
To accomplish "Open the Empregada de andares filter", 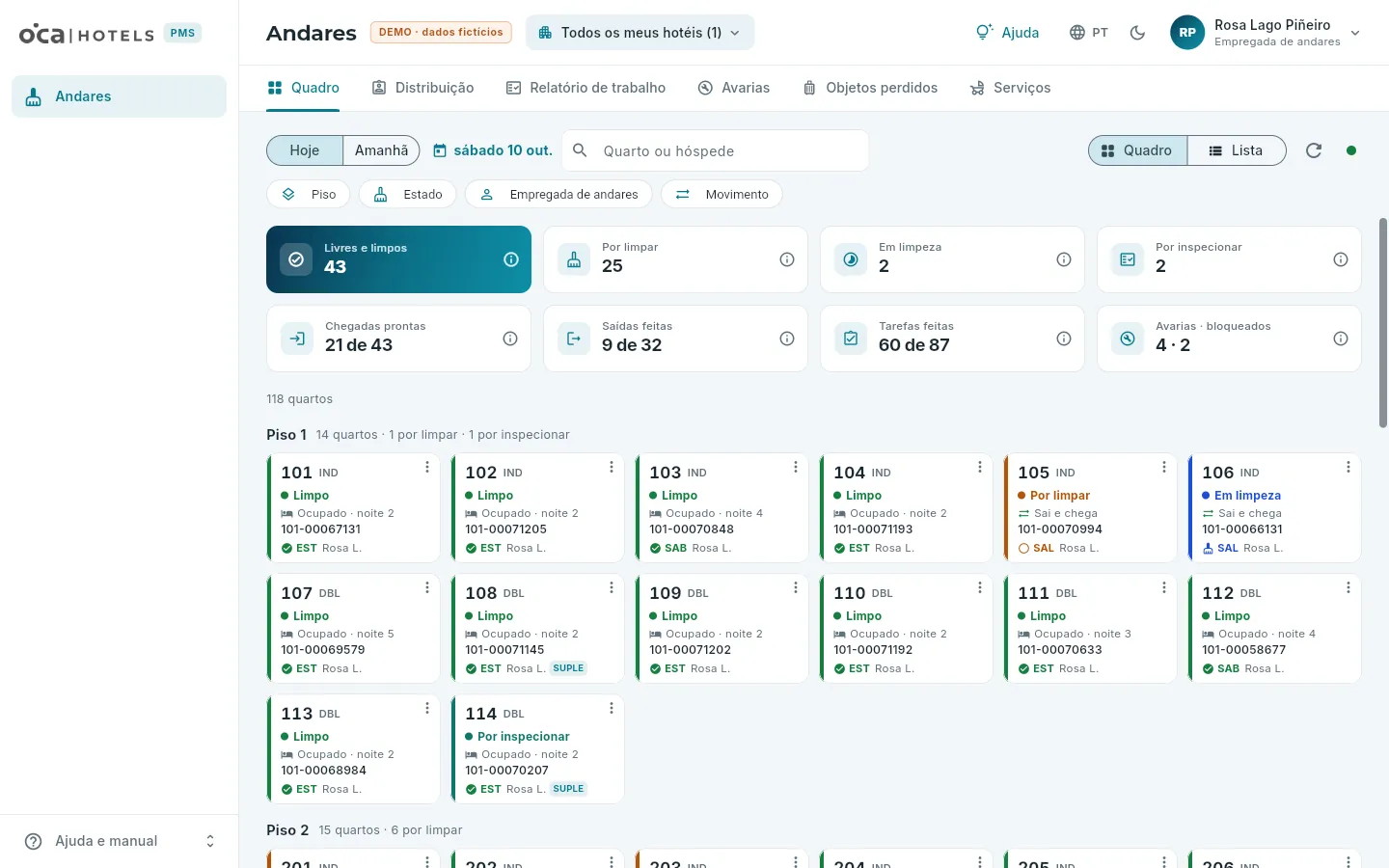I will (558, 194).
